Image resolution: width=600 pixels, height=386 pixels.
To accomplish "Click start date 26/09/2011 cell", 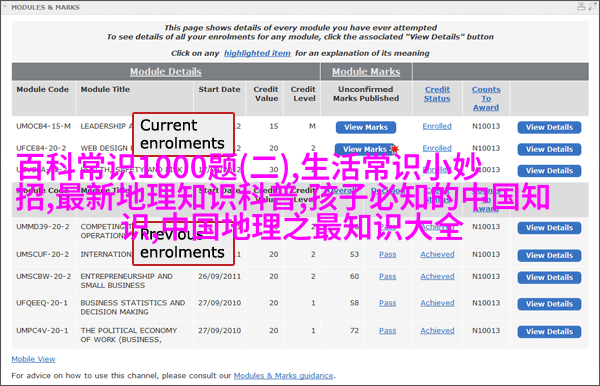I will [x=219, y=276].
